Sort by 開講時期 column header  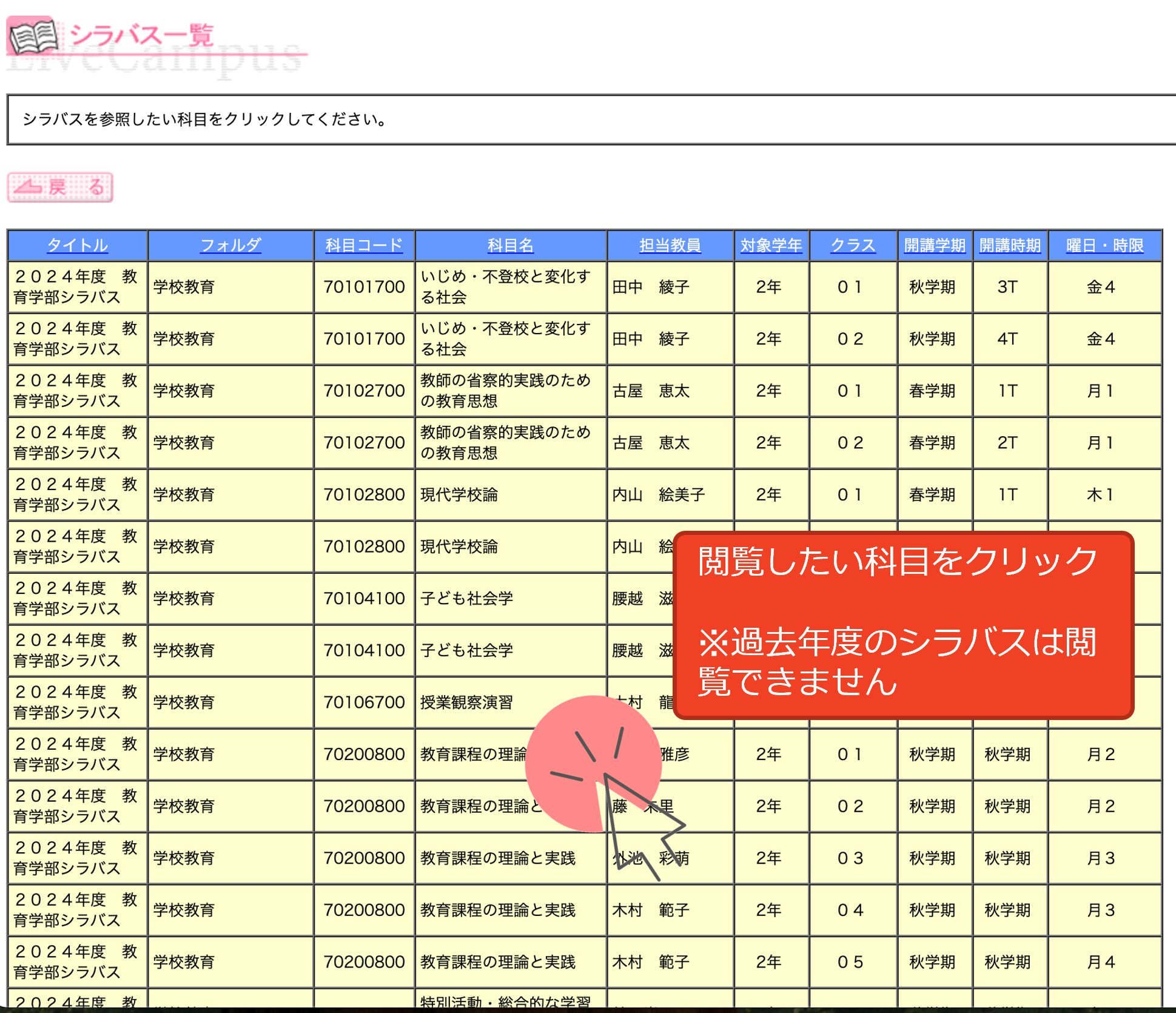(1010, 245)
